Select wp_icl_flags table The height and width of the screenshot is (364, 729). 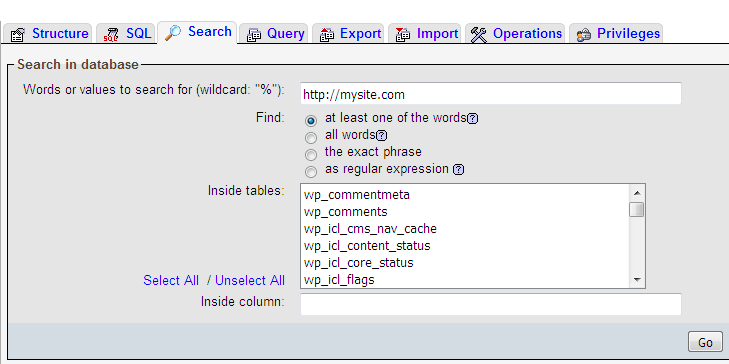coord(465,280)
